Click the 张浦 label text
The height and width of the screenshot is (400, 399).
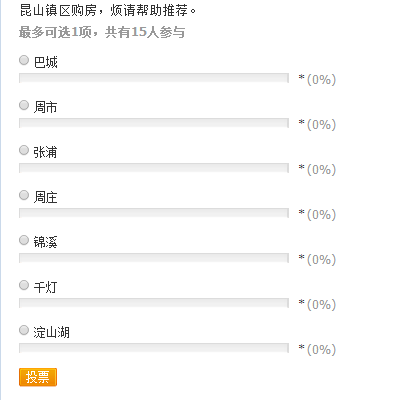coord(45,152)
